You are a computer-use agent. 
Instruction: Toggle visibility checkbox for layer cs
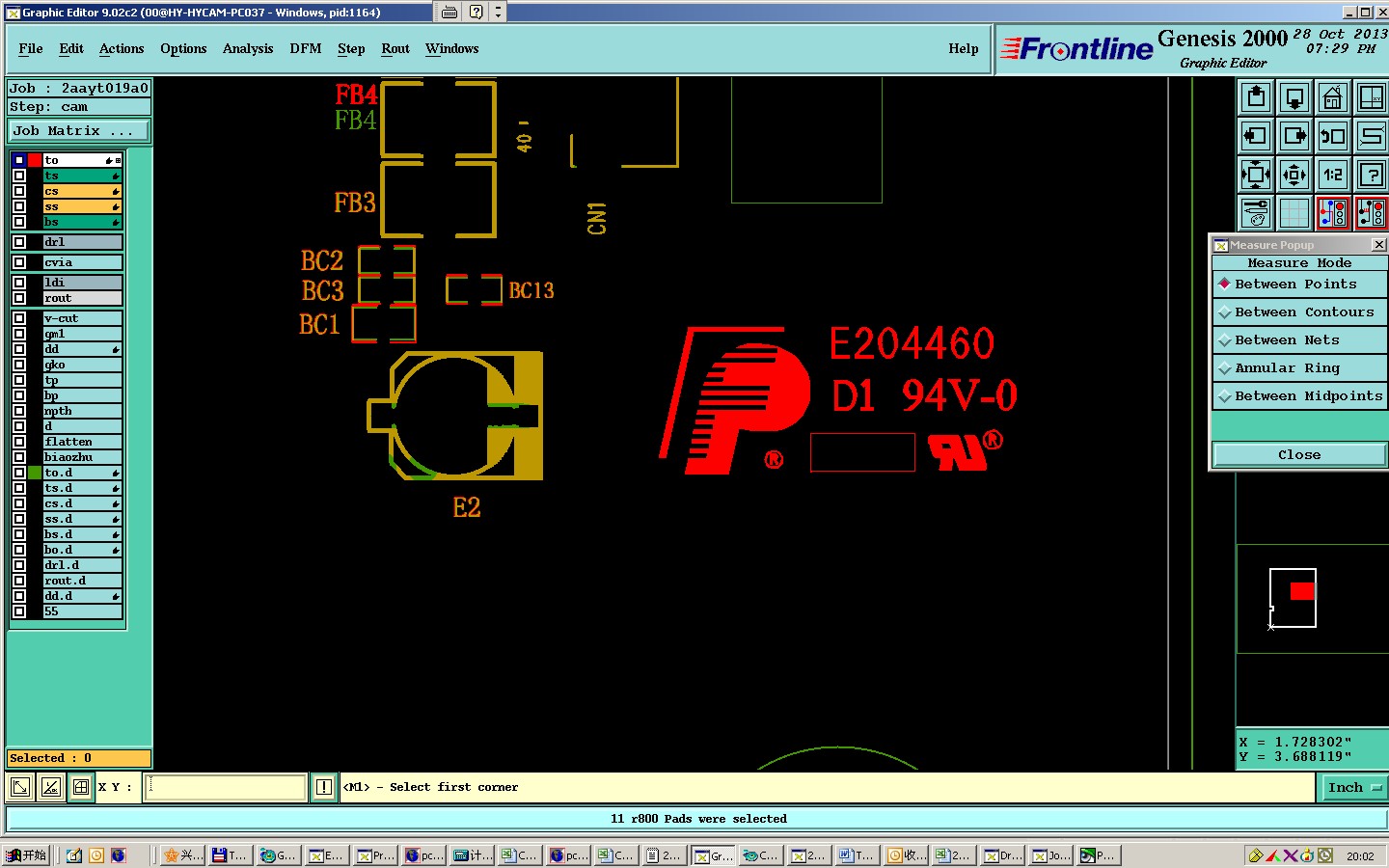tap(19, 191)
